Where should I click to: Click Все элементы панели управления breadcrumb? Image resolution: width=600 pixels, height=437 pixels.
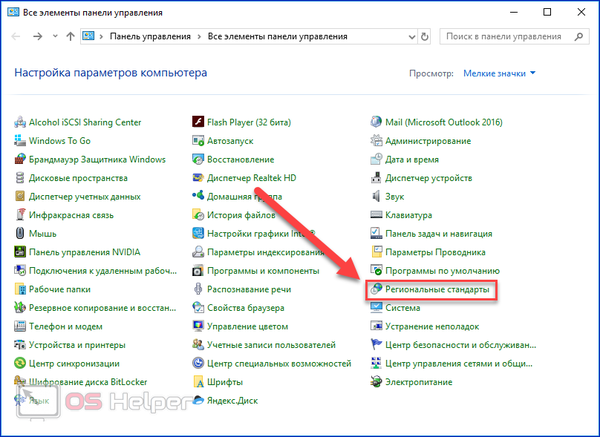click(277, 37)
